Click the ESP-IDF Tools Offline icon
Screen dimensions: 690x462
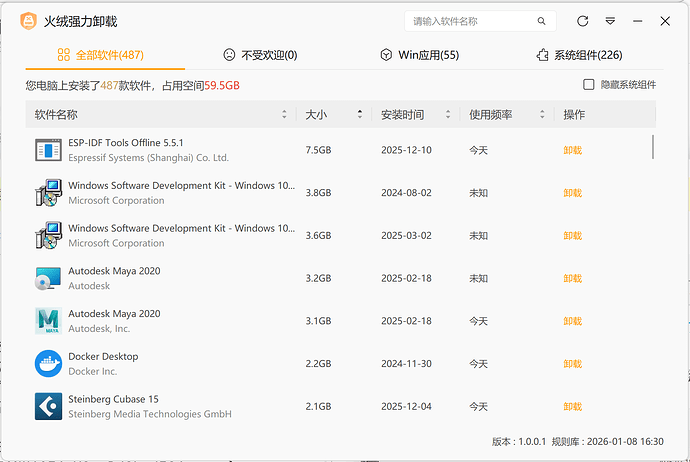pyautogui.click(x=48, y=150)
